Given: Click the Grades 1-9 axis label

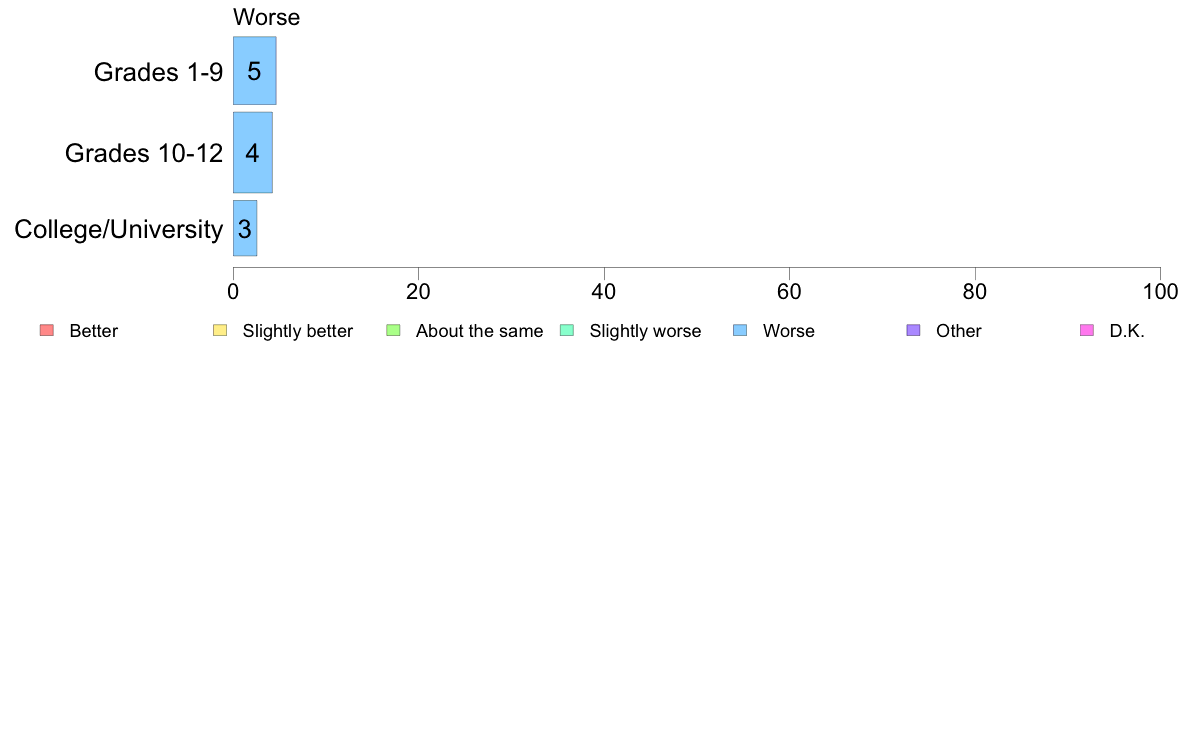Looking at the screenshot, I should coord(158,72).
